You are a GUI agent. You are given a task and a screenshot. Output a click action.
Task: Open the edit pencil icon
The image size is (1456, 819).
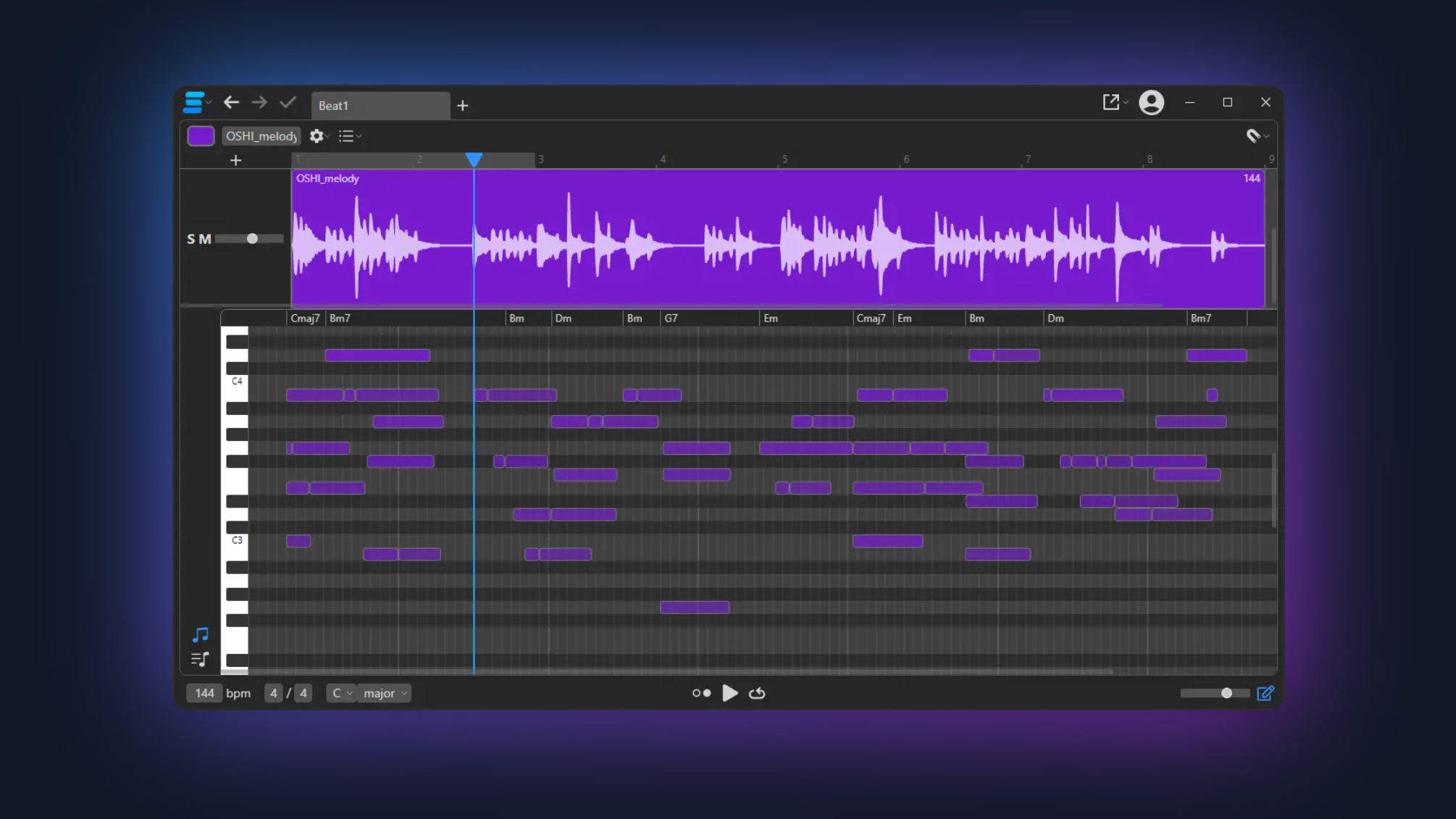(1265, 693)
